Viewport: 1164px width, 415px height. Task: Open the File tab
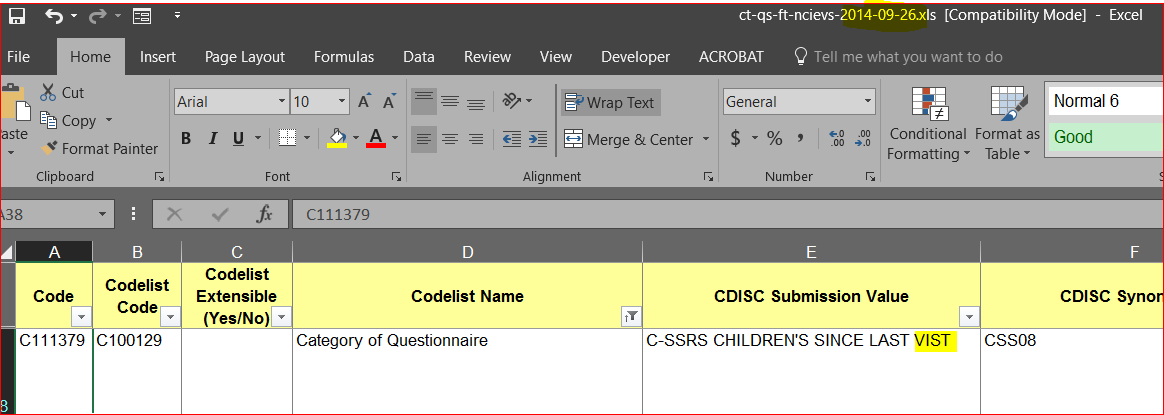pyautogui.click(x=18, y=56)
